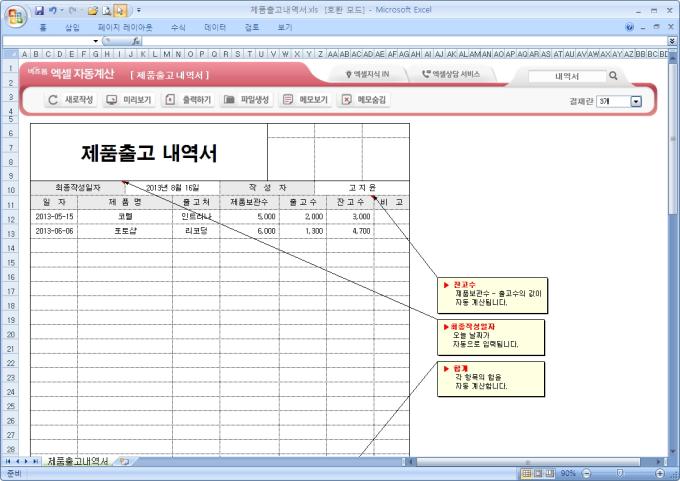Go to first sheet with navigation arrow

(8, 461)
